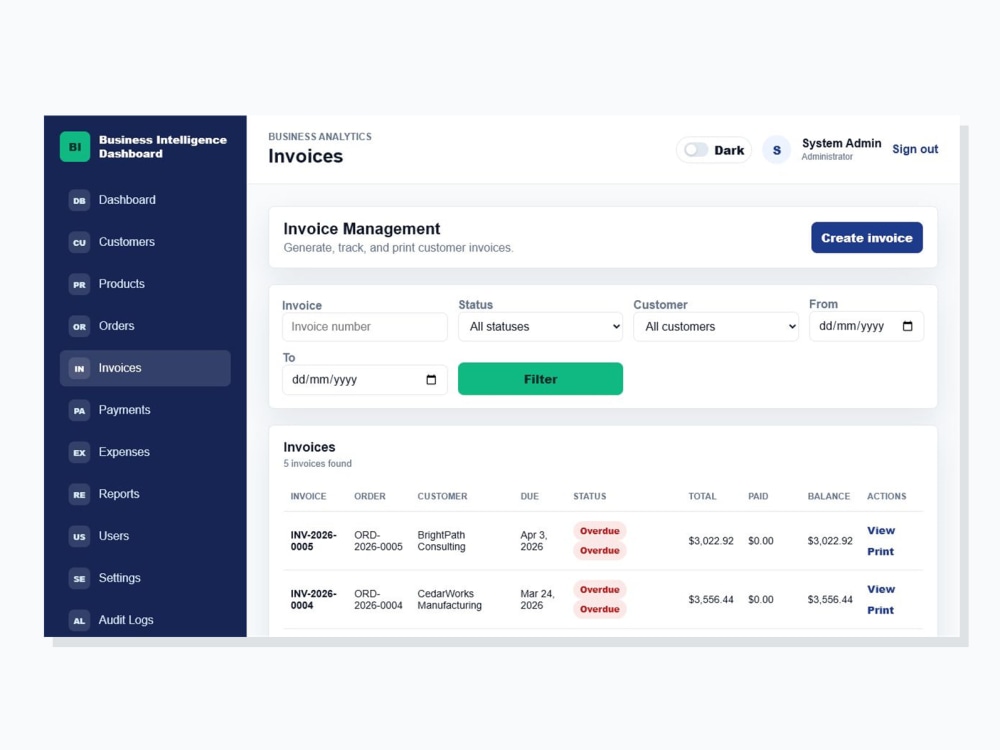
Task: Open the From date calendar picker icon
Action: (x=908, y=326)
